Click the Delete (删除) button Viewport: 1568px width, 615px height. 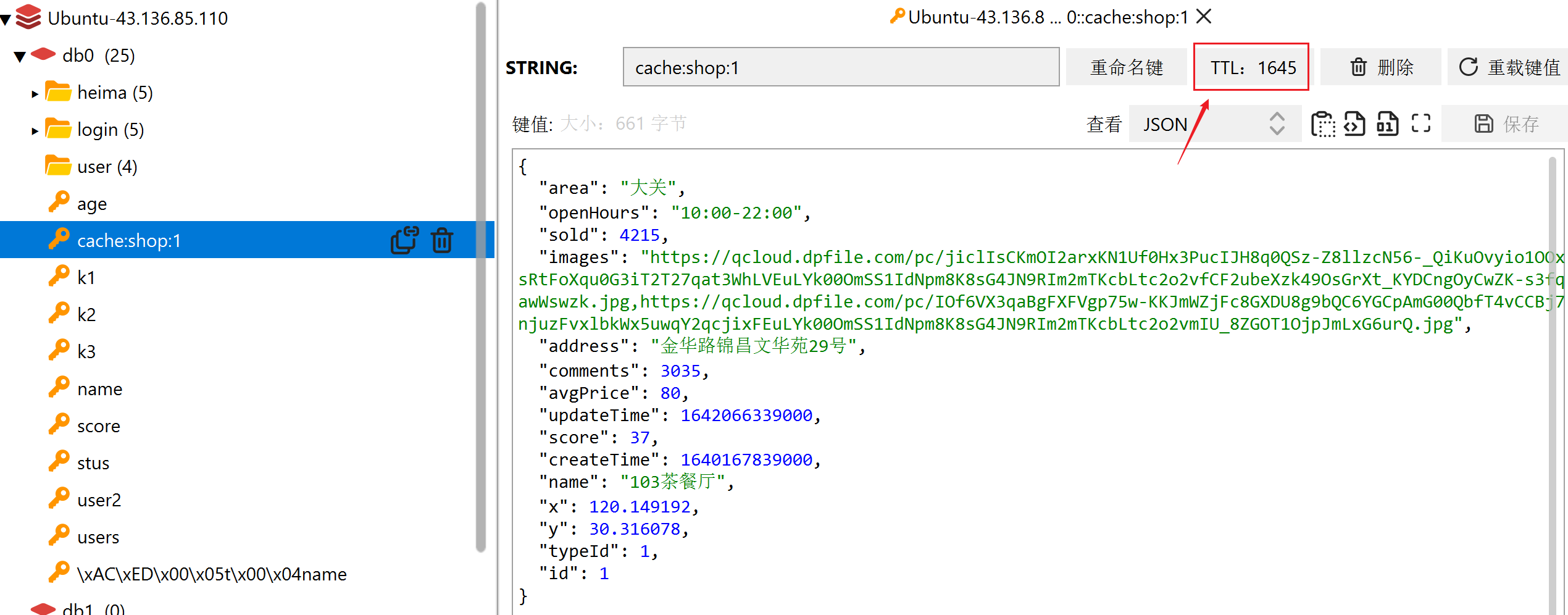(x=1382, y=67)
